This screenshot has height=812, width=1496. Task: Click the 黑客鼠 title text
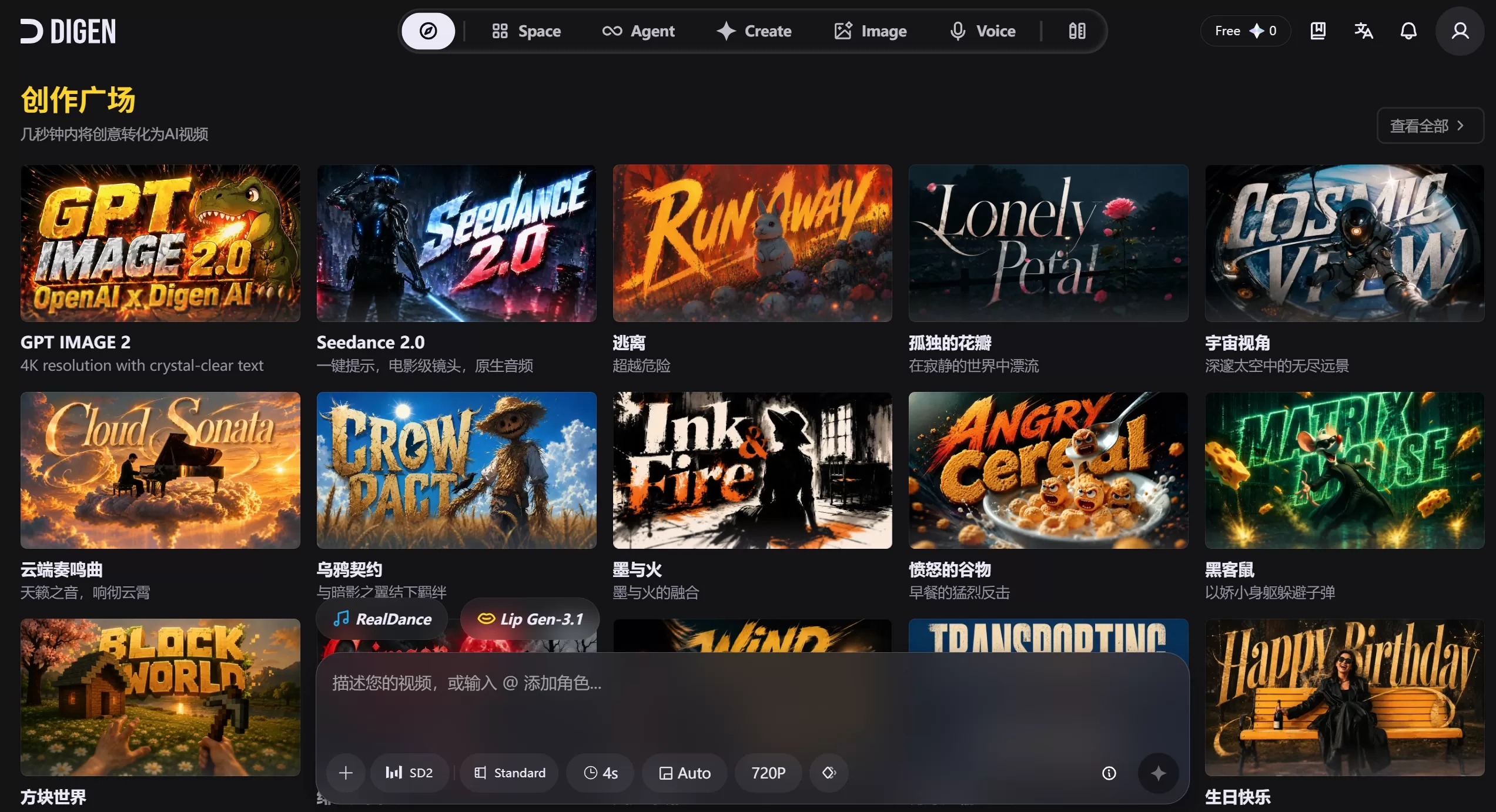pyautogui.click(x=1230, y=569)
